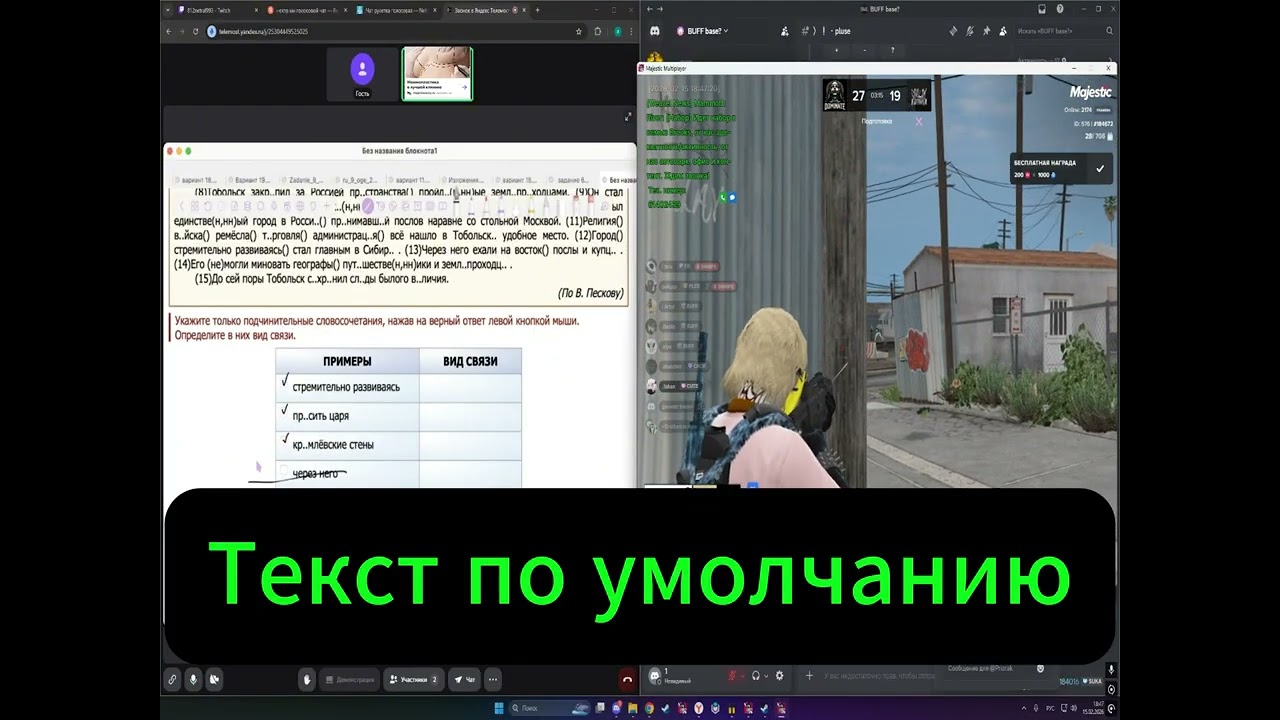Viewport: 1280px width, 720px height.
Task: Open Discord invite people icon
Action: pyautogui.click(x=785, y=31)
